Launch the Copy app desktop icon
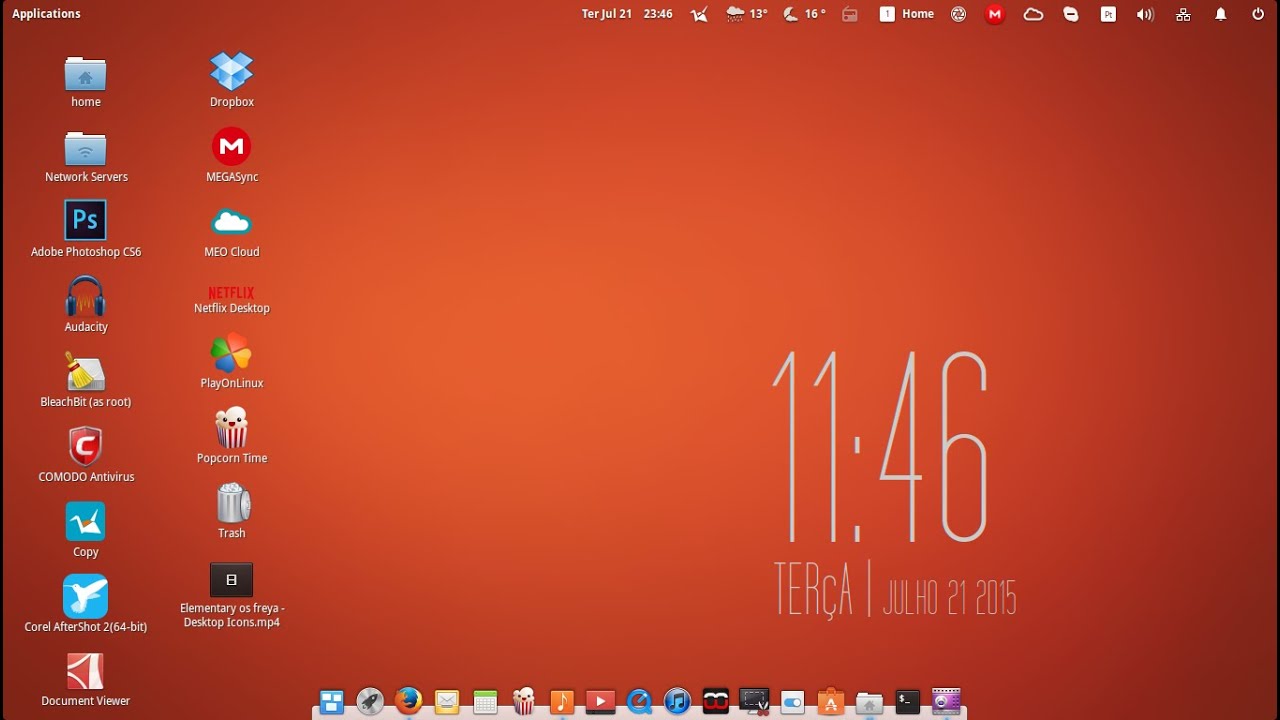 [x=85, y=521]
